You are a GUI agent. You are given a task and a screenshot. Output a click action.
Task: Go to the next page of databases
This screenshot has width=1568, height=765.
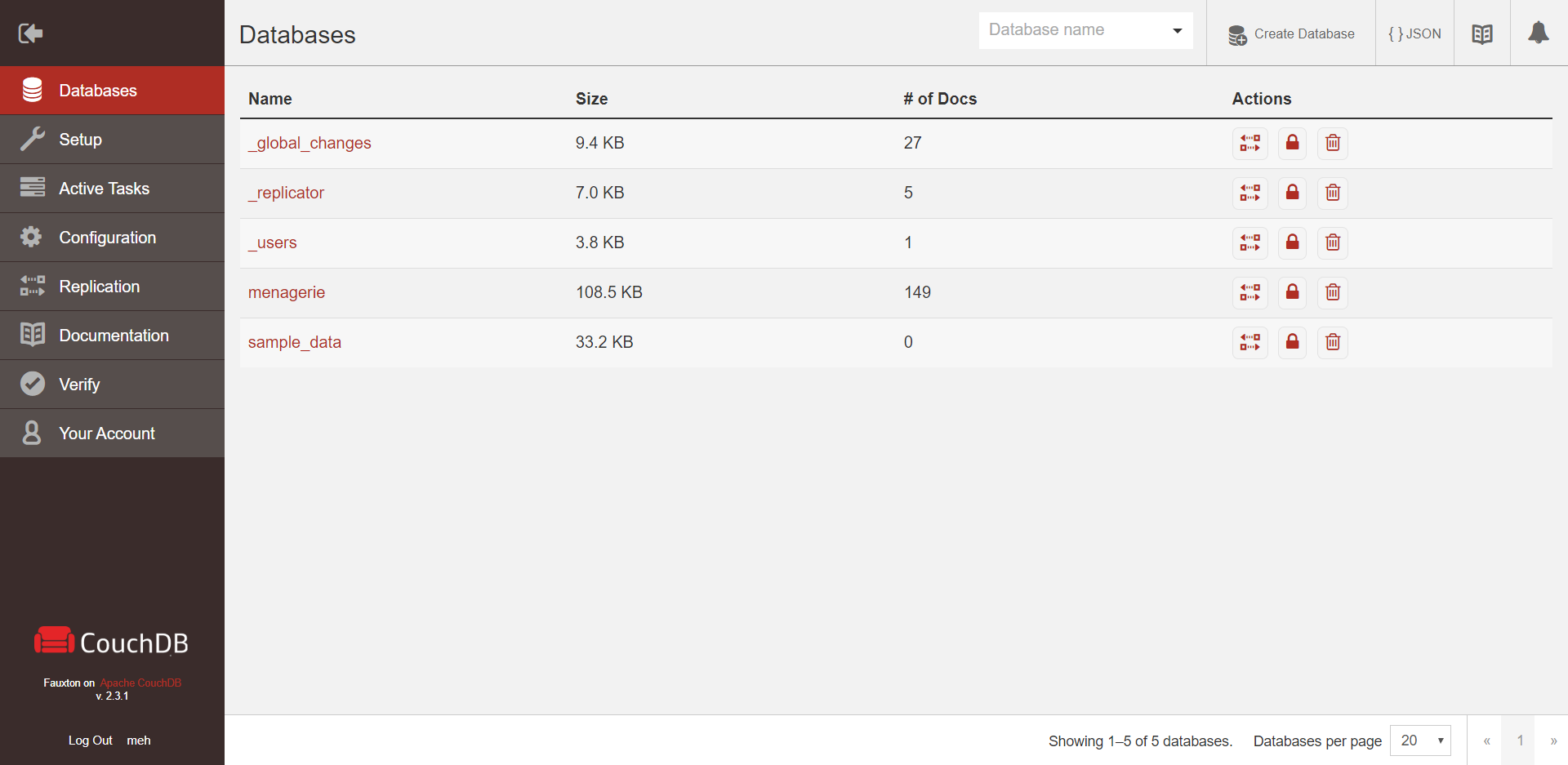tap(1553, 741)
